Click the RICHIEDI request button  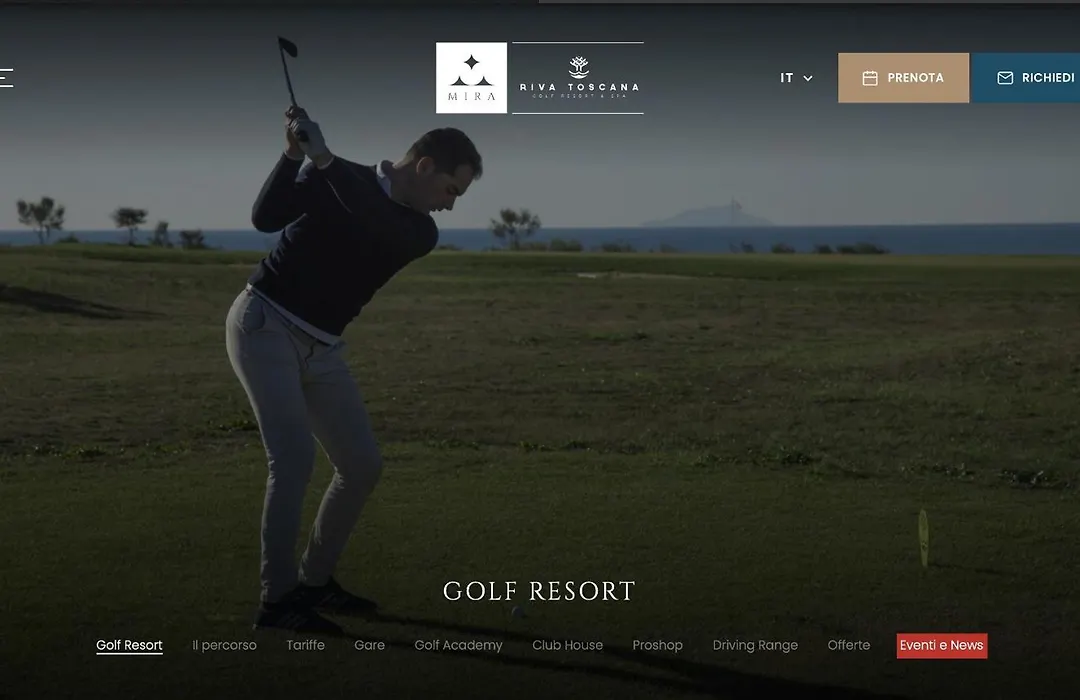[x=1026, y=78]
